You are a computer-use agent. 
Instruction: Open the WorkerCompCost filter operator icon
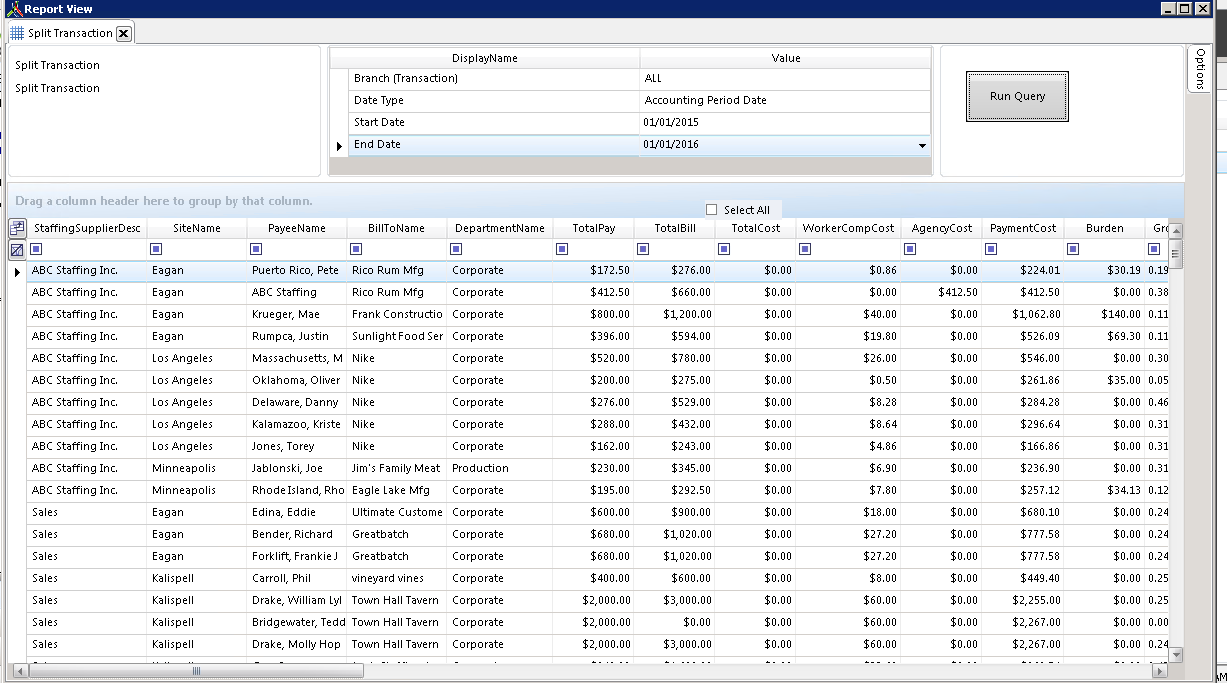[x=806, y=249]
